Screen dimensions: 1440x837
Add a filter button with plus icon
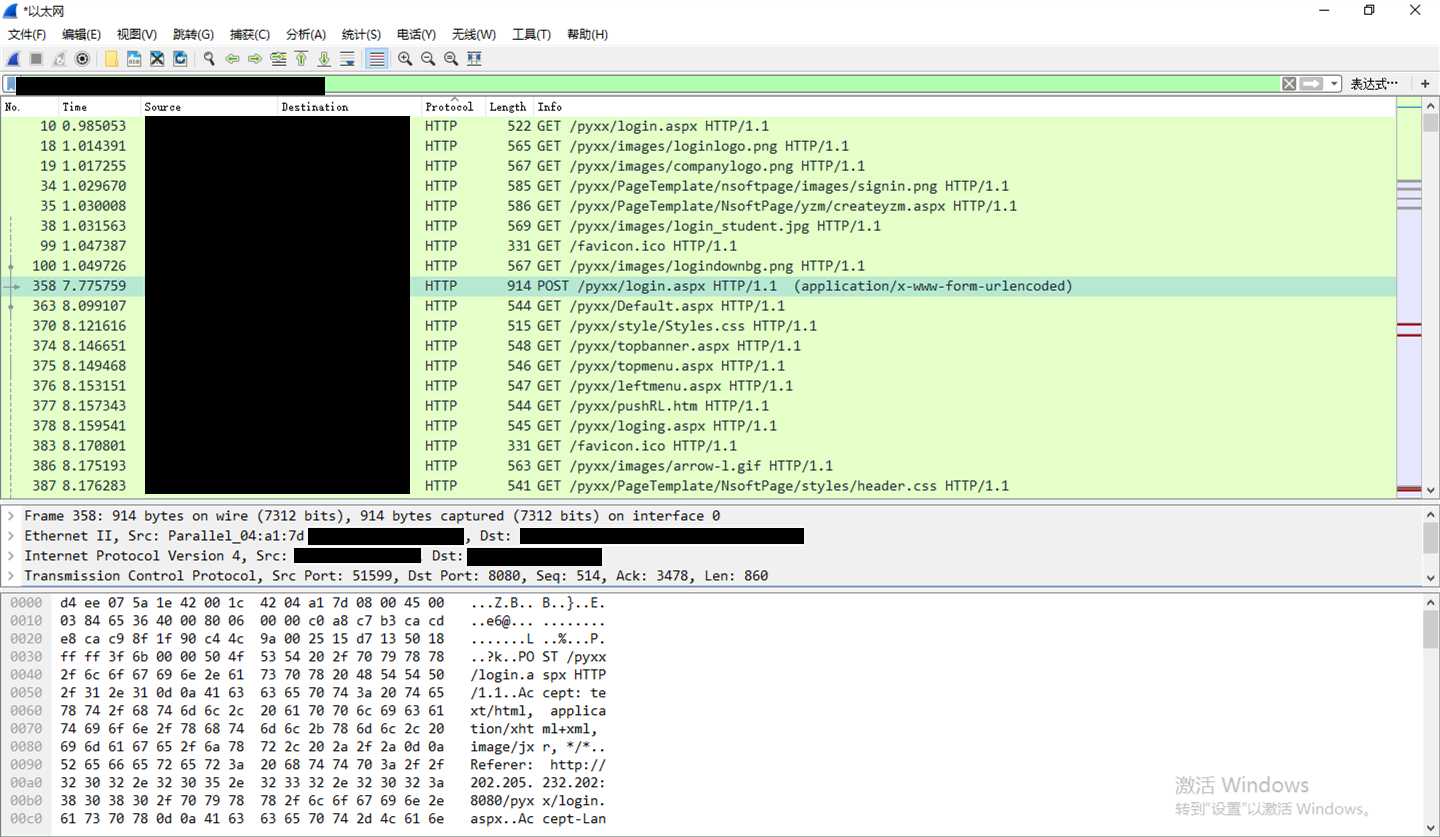click(x=1424, y=84)
